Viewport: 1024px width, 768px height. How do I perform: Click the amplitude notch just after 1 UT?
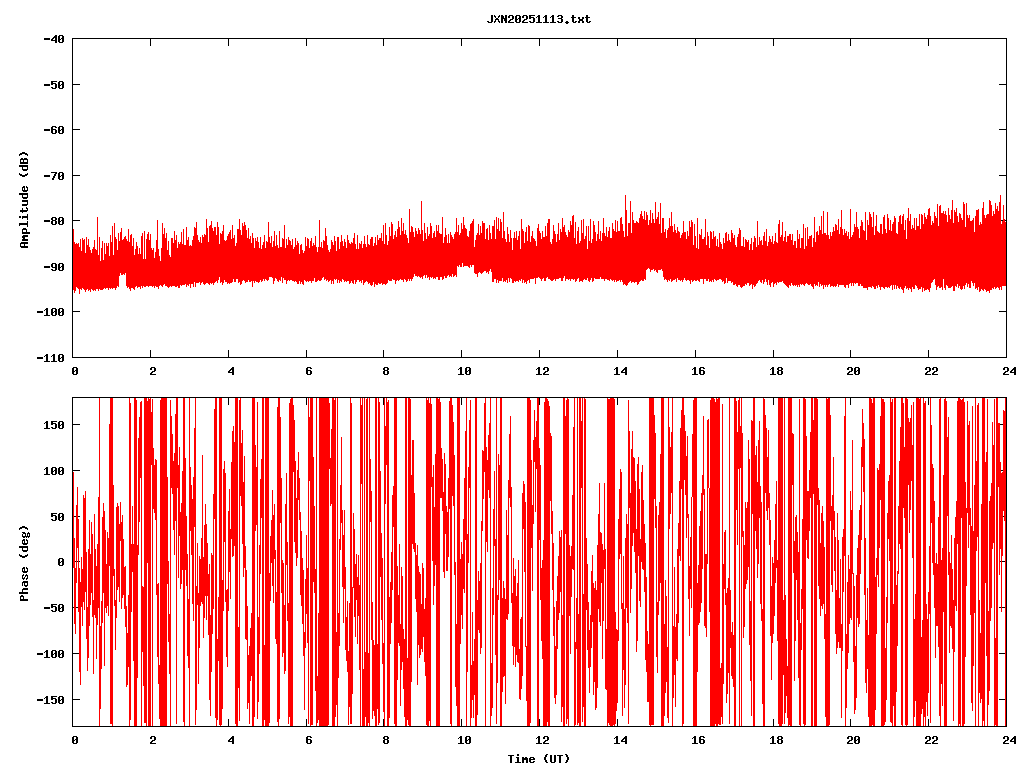[122, 277]
